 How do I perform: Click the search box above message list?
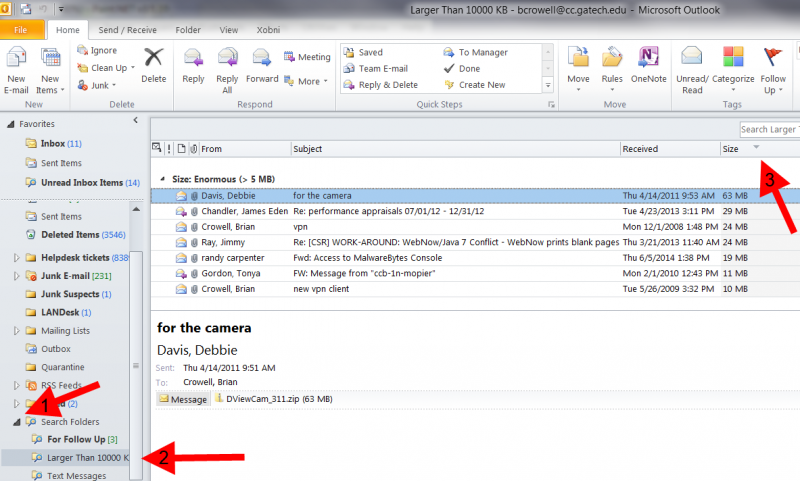point(768,129)
